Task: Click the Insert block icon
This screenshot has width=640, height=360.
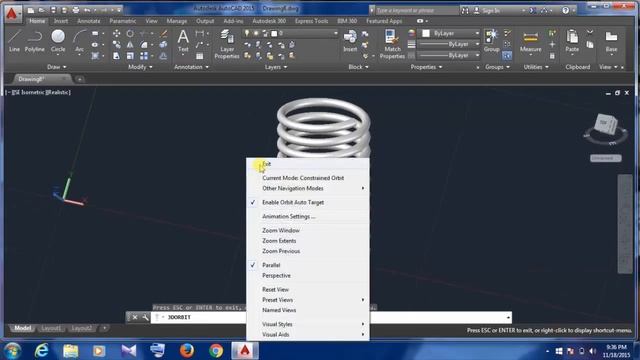Action: 350,41
